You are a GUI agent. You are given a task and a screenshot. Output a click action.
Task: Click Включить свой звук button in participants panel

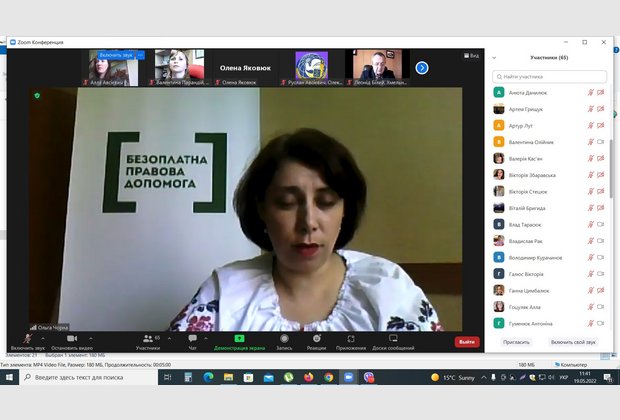(573, 342)
